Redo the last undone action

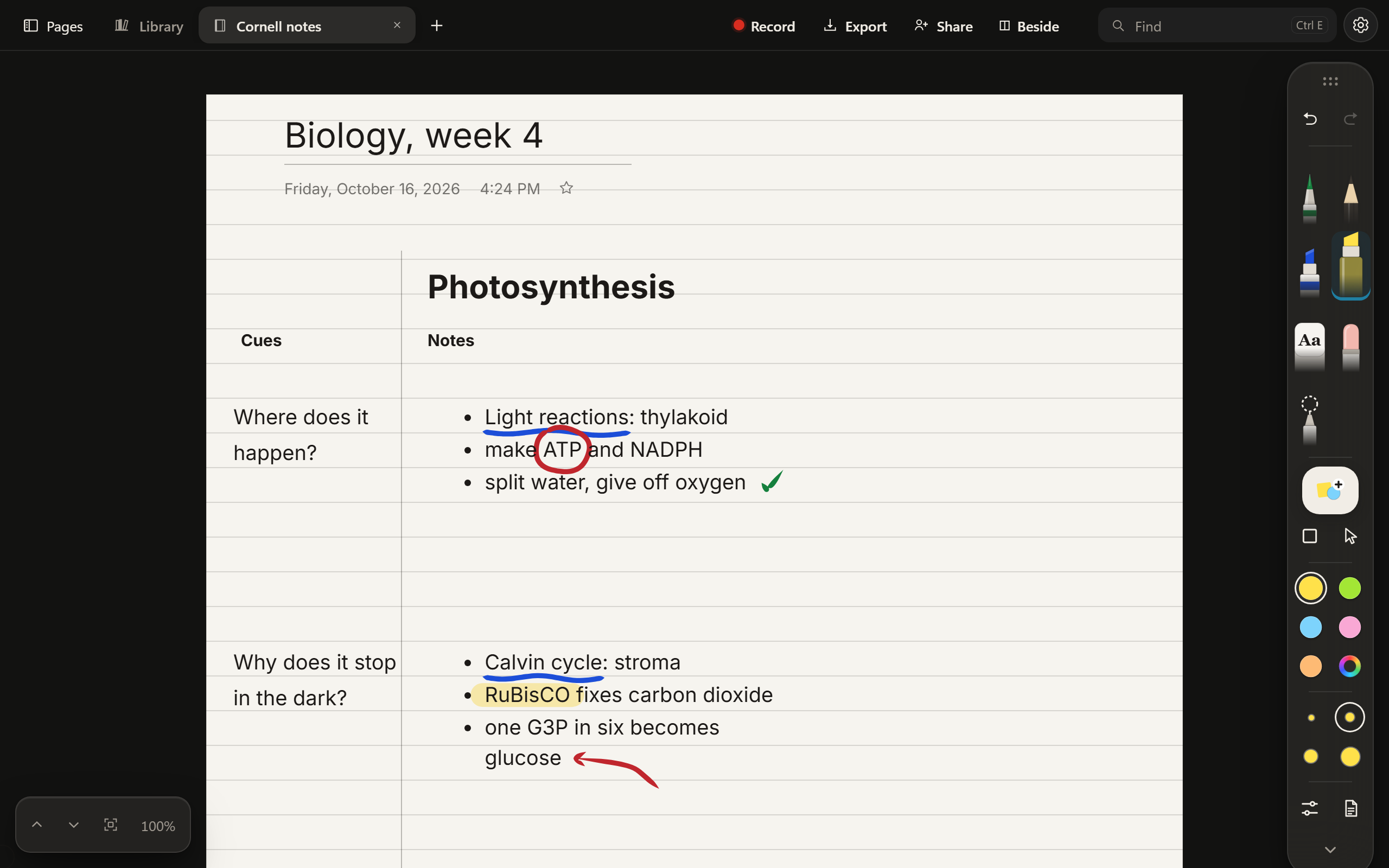(x=1350, y=119)
